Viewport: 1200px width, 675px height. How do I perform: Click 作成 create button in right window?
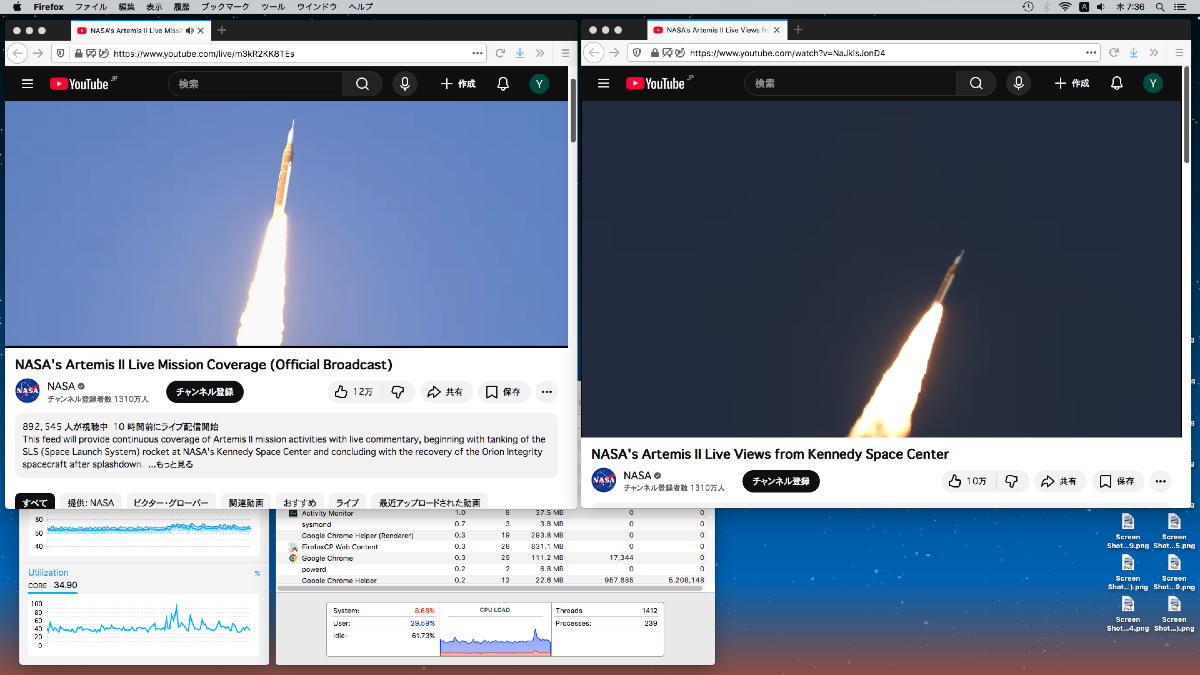click(1071, 84)
